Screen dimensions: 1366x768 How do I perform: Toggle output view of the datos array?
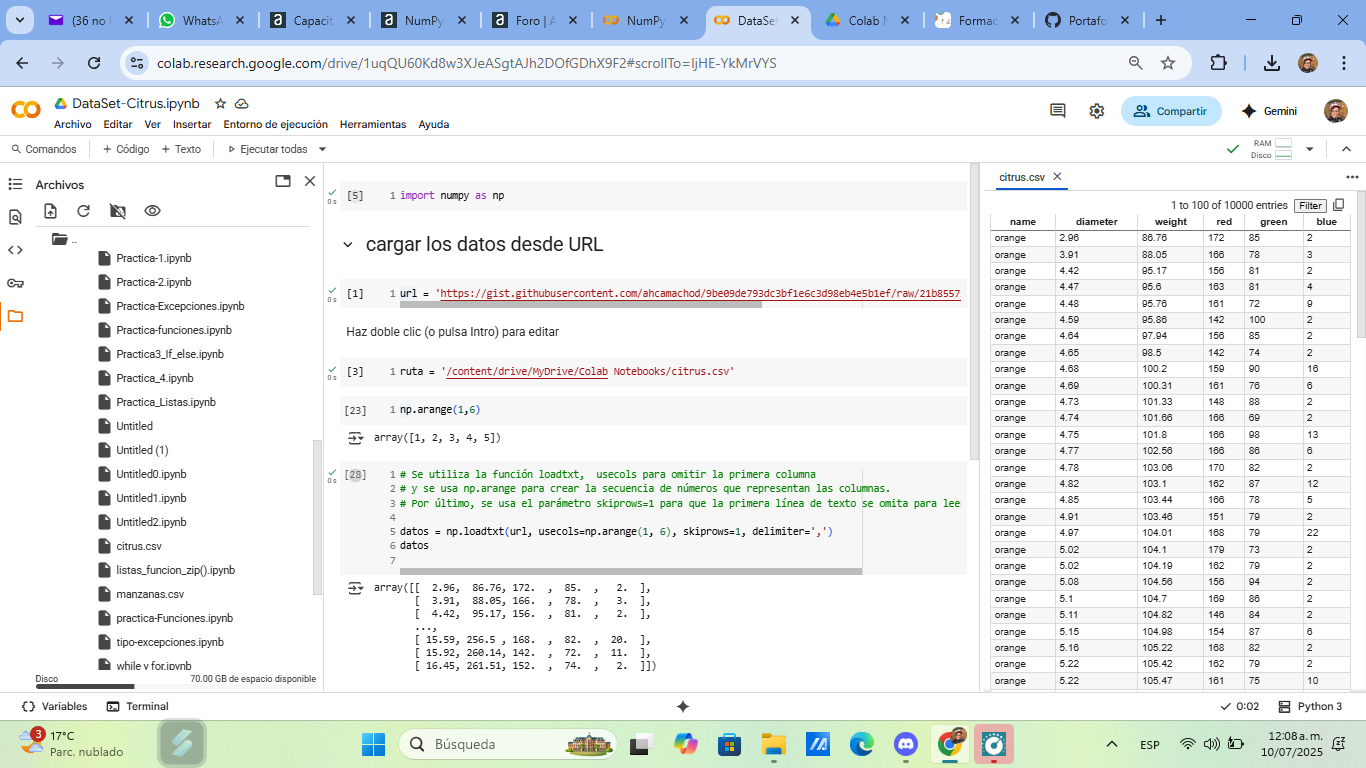click(x=354, y=589)
